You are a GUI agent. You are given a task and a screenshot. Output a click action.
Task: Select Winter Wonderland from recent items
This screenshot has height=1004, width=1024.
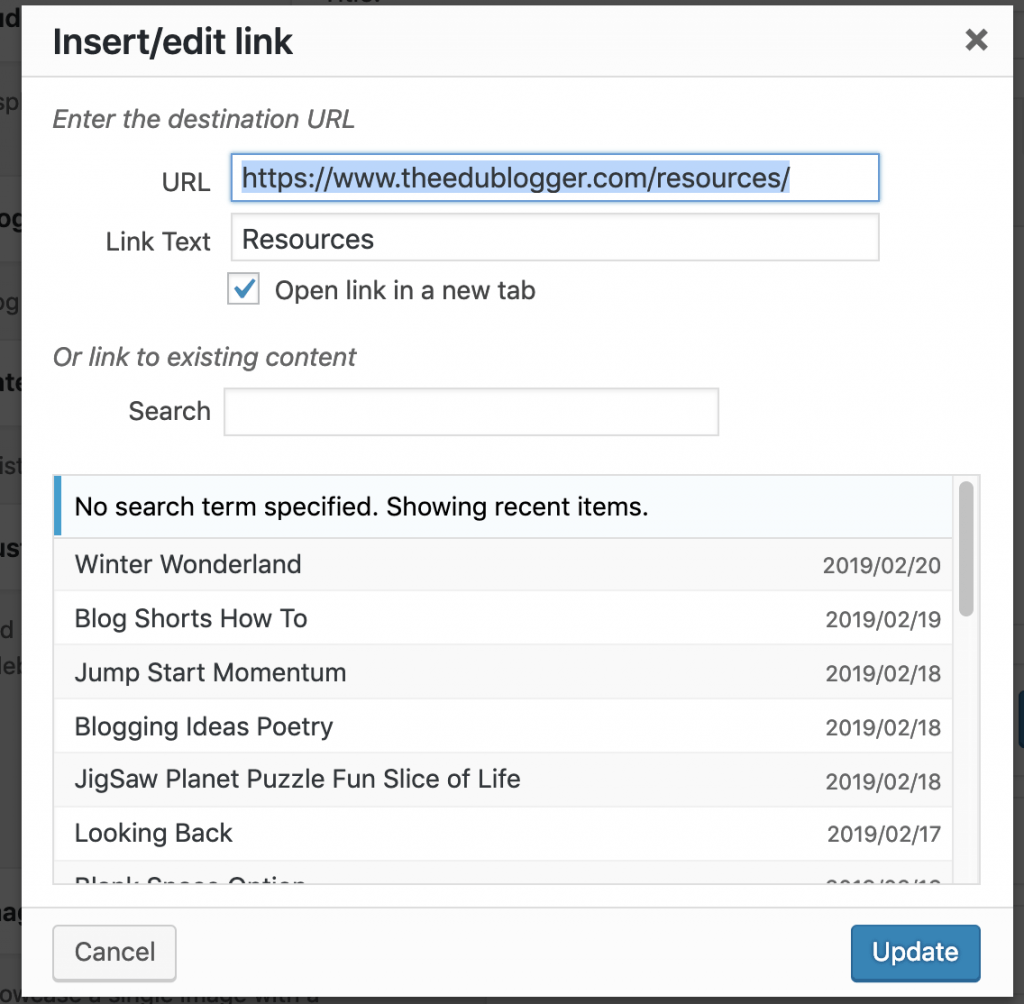point(503,564)
